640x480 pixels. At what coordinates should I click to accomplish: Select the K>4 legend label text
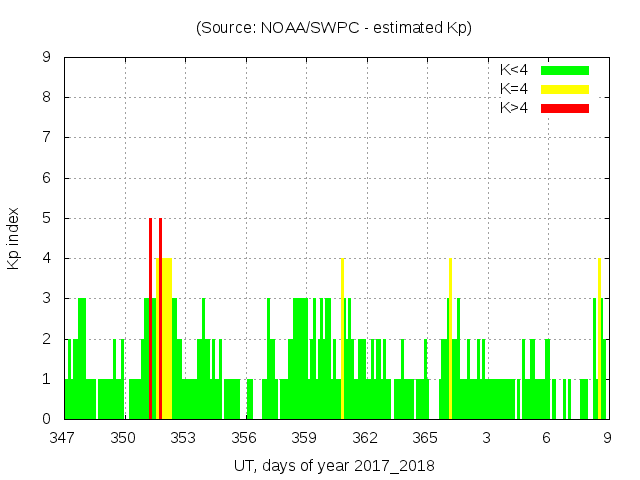514,108
